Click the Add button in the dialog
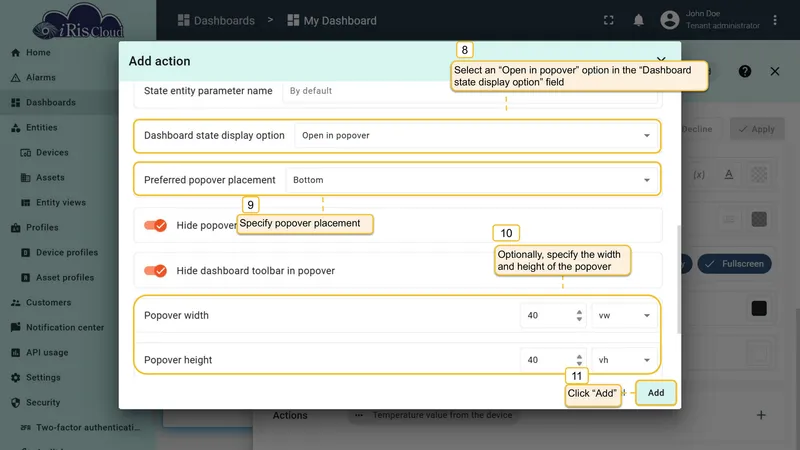Screen dimensions: 800x450 656,393
